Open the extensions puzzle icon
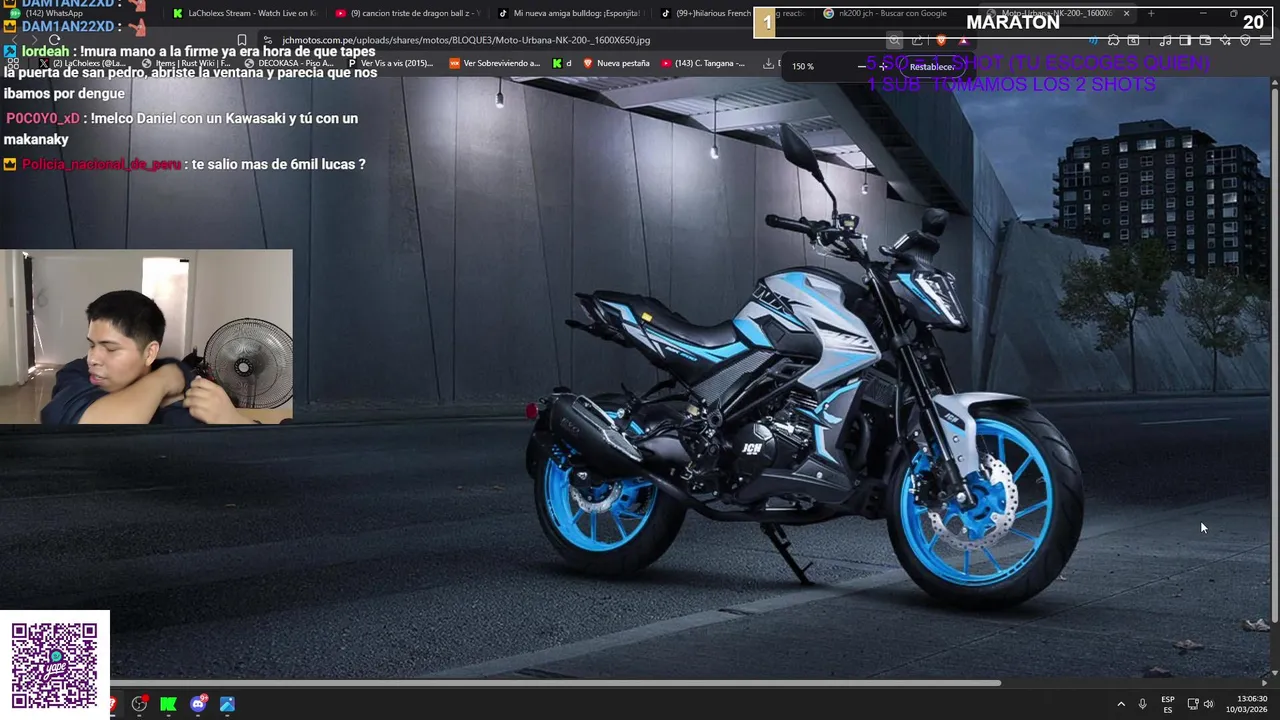The width and height of the screenshot is (1280, 720). tap(1113, 41)
